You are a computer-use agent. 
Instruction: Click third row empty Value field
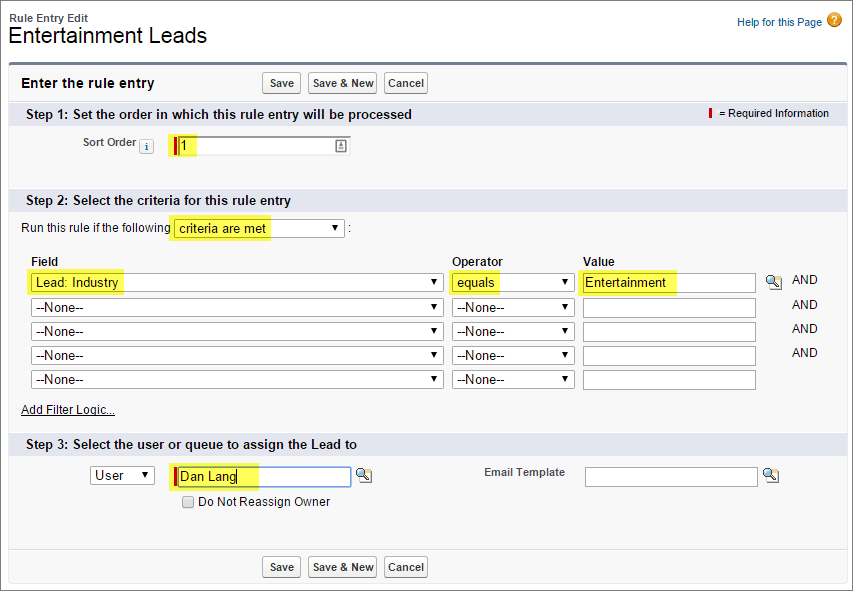[669, 331]
